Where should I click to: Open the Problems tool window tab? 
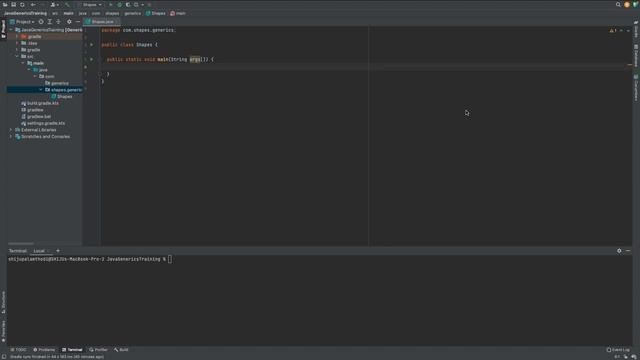point(44,350)
